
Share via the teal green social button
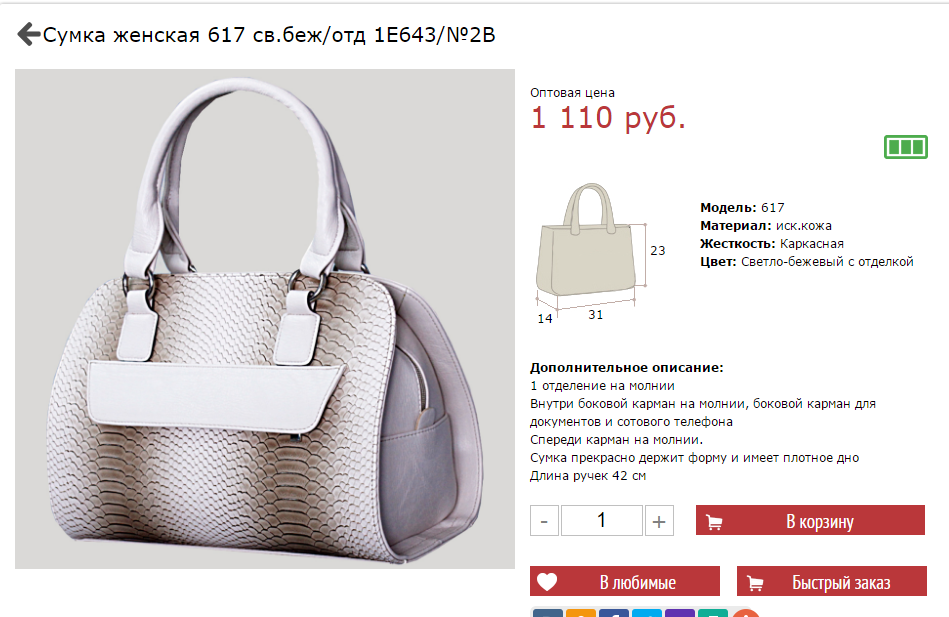[713, 613]
